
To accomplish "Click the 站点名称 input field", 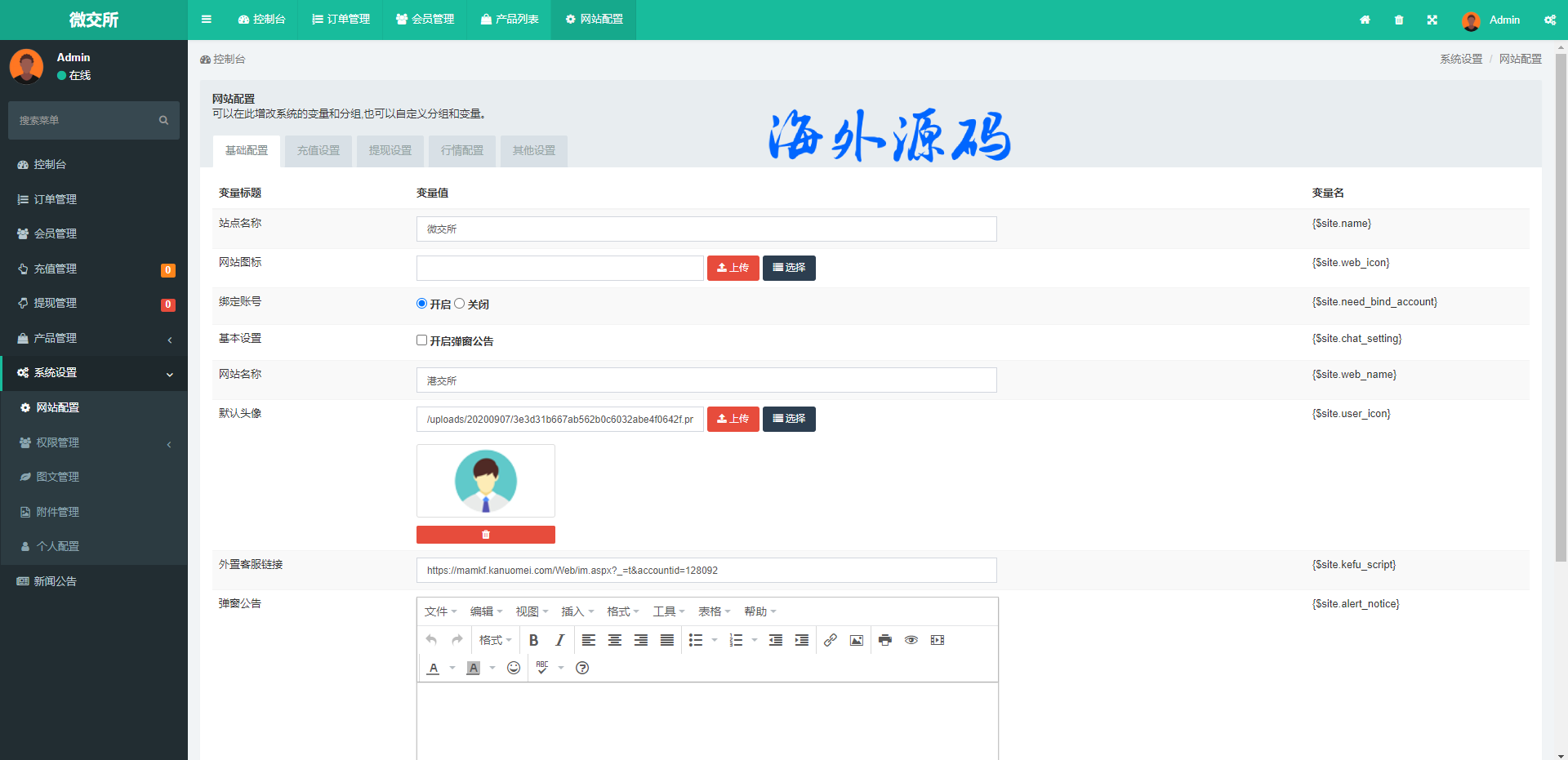I will [706, 229].
